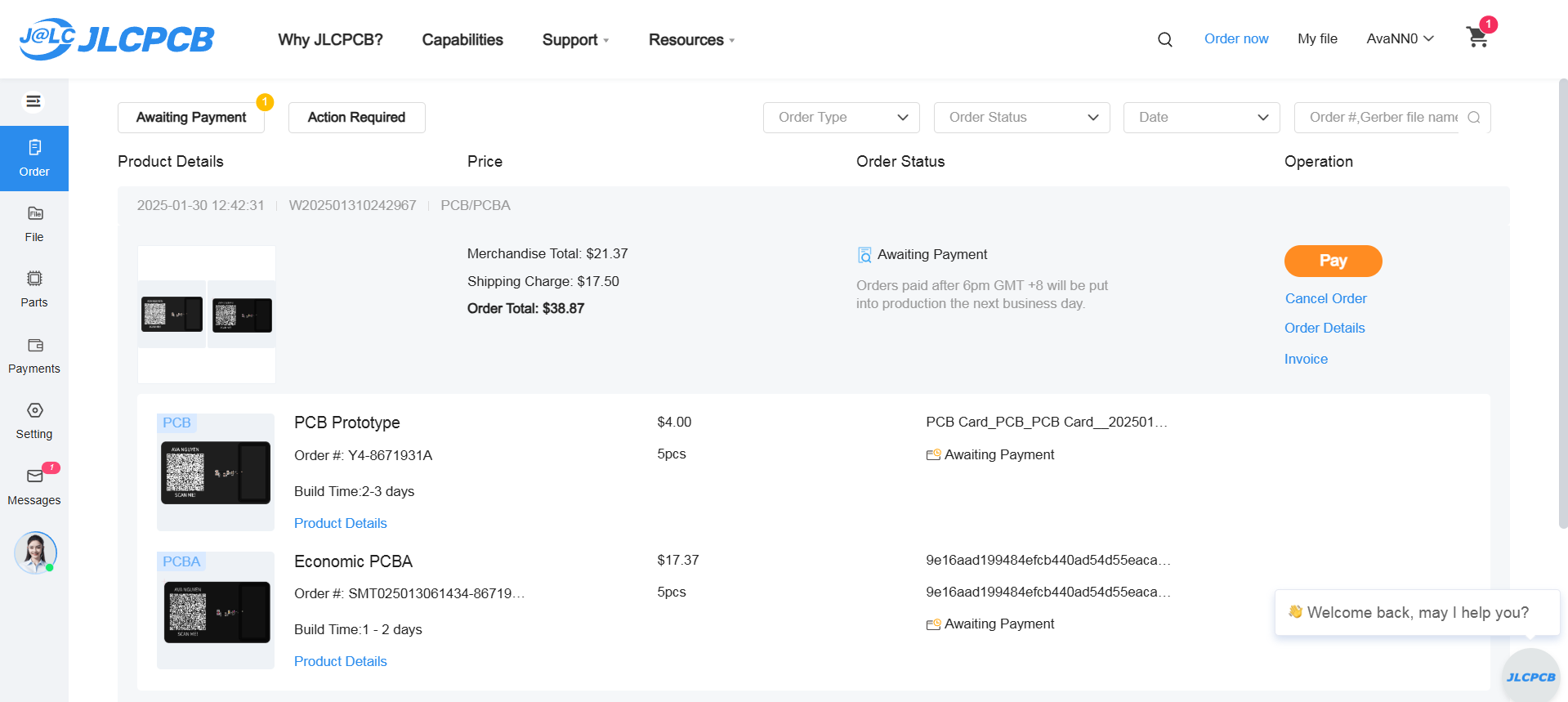
Task: Click the $17.37 Economic PCBA price
Action: click(x=677, y=560)
